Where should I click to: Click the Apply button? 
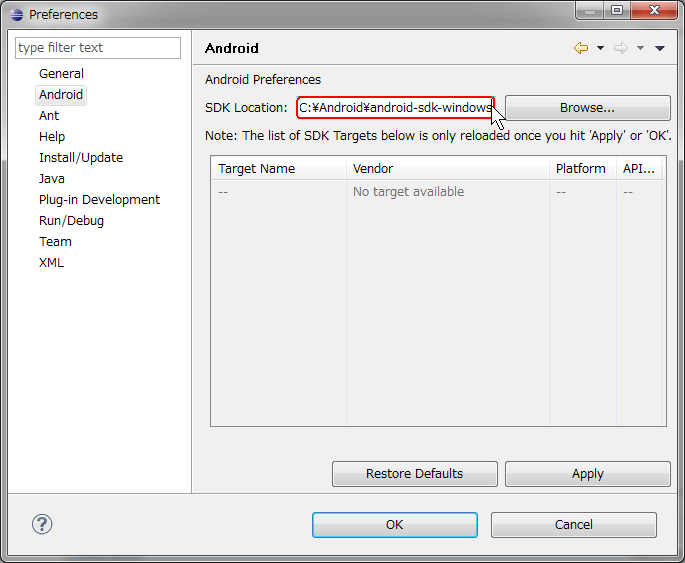(x=588, y=474)
